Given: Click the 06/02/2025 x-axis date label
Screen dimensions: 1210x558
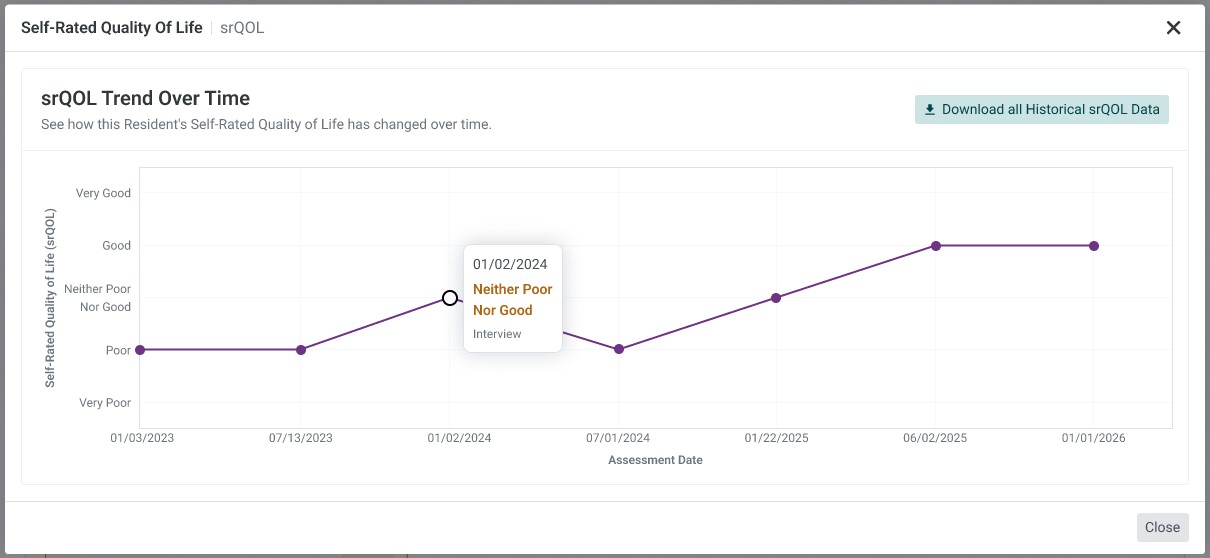Looking at the screenshot, I should click(x=935, y=438).
